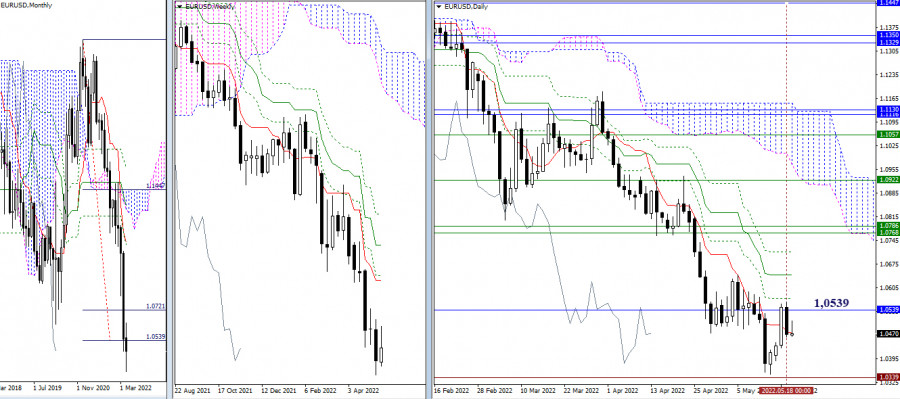This screenshot has height=399, width=900.
Task: Select the blue 1.1350 level price tag
Action: tap(887, 36)
